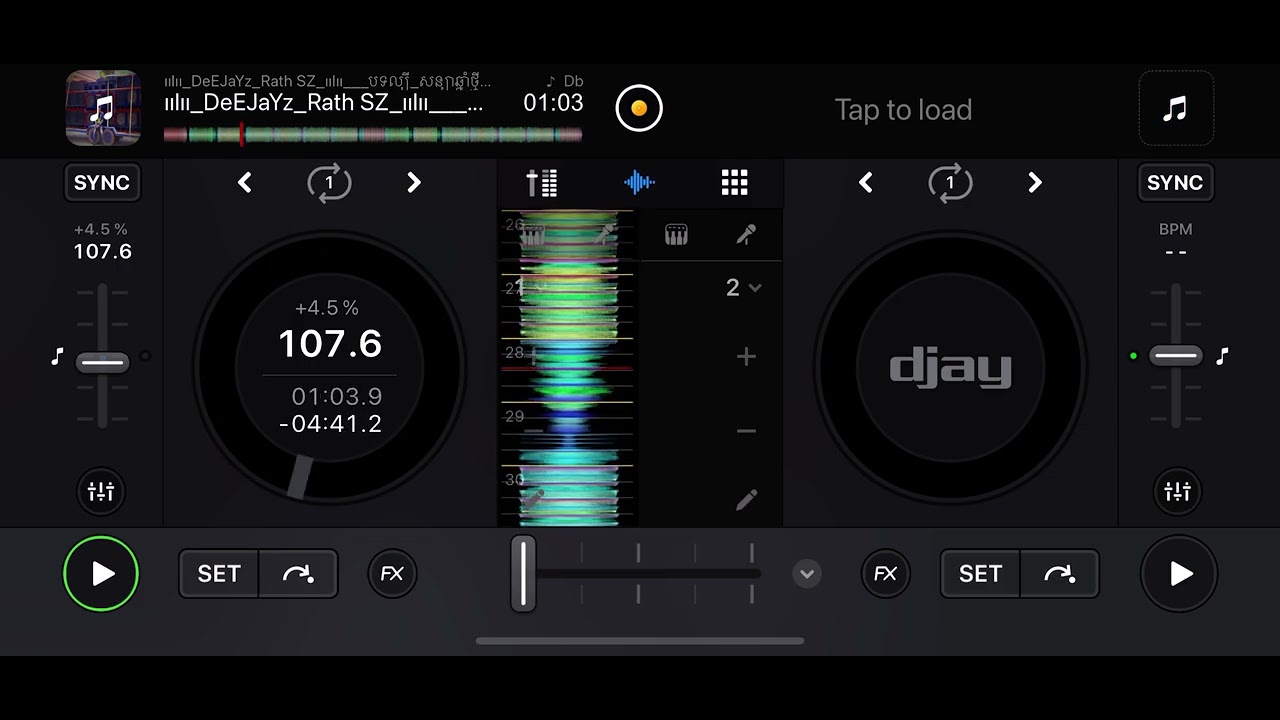The height and width of the screenshot is (720, 1280).
Task: Click the 01:03 time in the header
Action: pyautogui.click(x=553, y=103)
